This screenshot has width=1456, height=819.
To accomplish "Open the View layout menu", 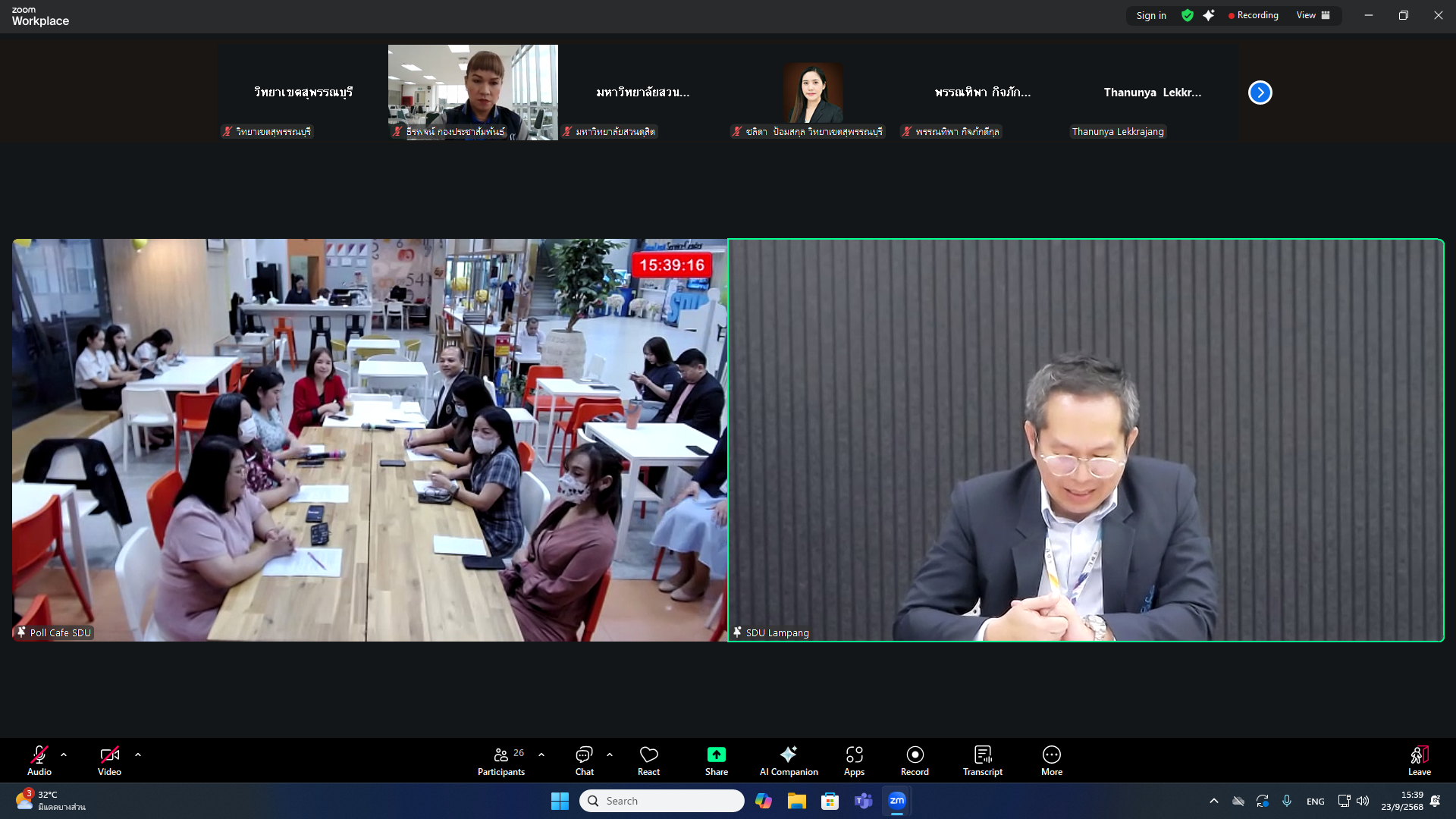I will [1313, 16].
